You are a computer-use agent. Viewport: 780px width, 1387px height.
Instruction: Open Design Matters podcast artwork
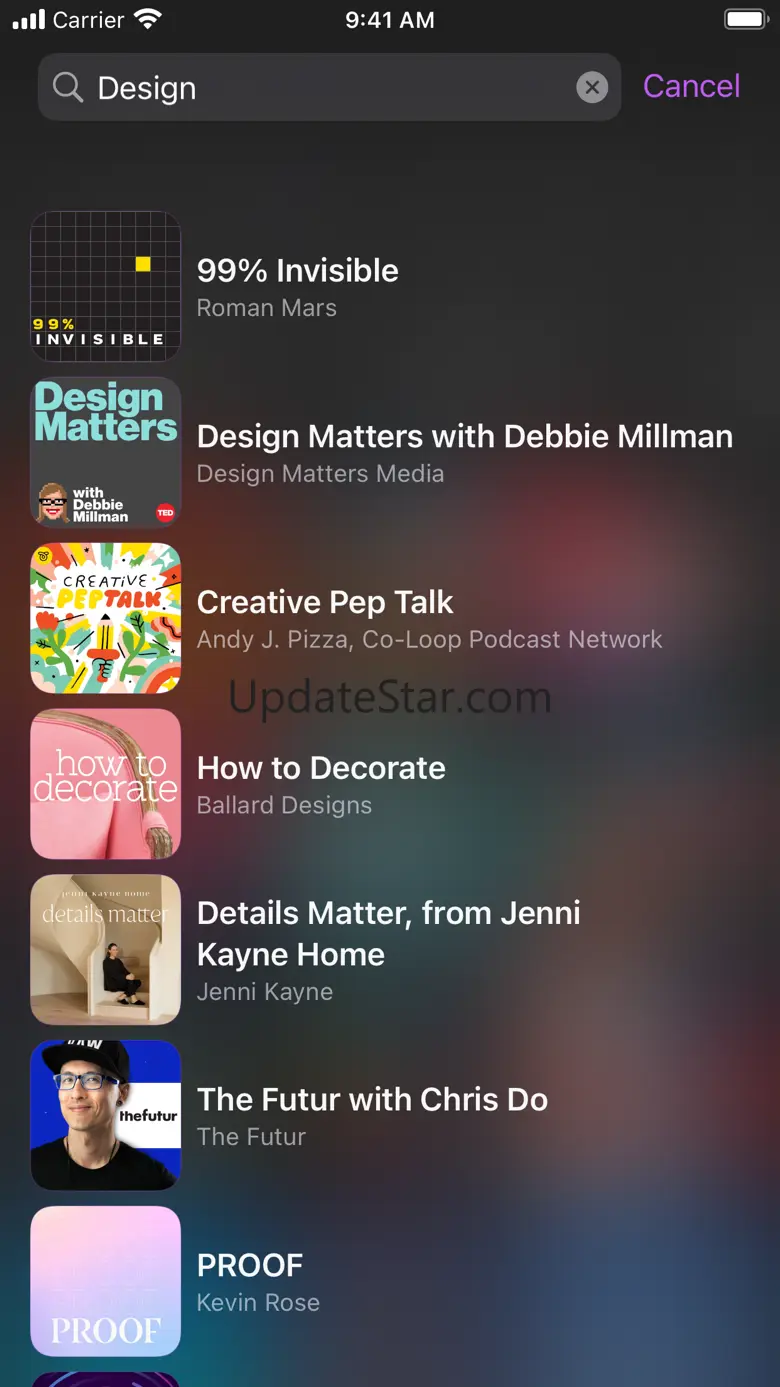point(106,452)
